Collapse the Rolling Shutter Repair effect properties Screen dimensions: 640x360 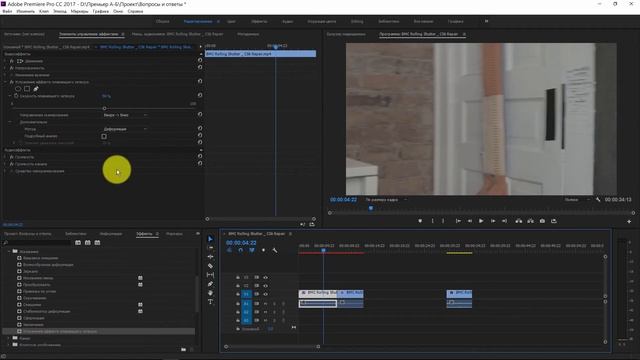6,82
